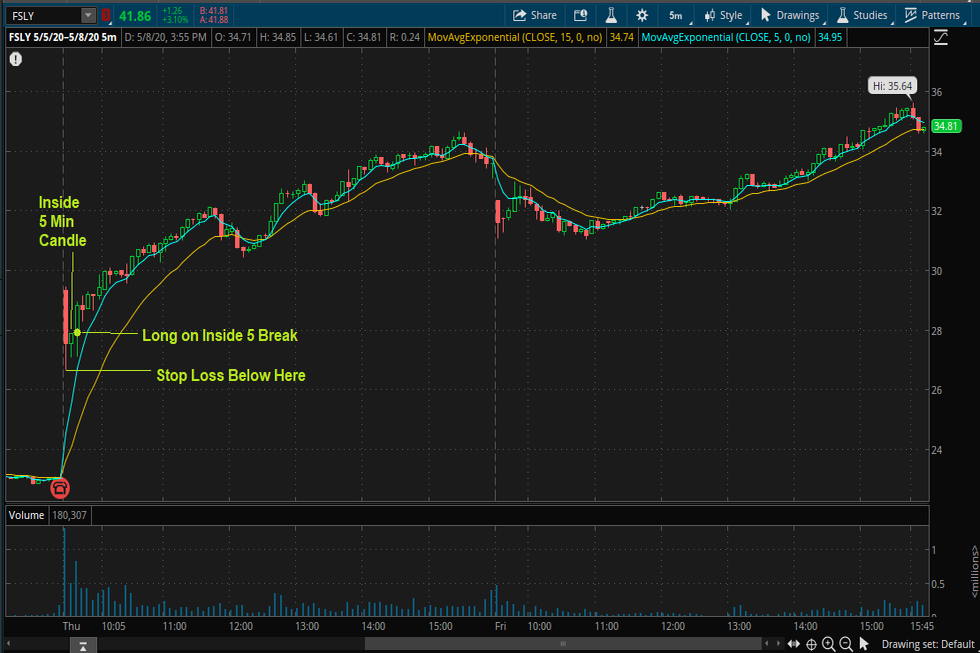Open the Patterns menu
This screenshot has height=653, width=980.
click(x=932, y=15)
